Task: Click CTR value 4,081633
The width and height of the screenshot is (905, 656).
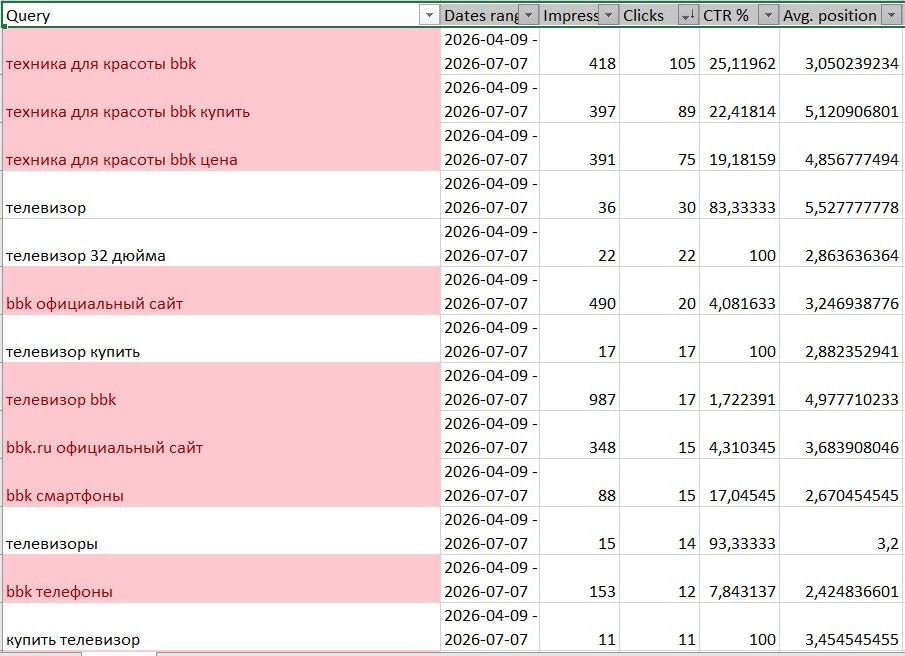Action: tap(739, 291)
